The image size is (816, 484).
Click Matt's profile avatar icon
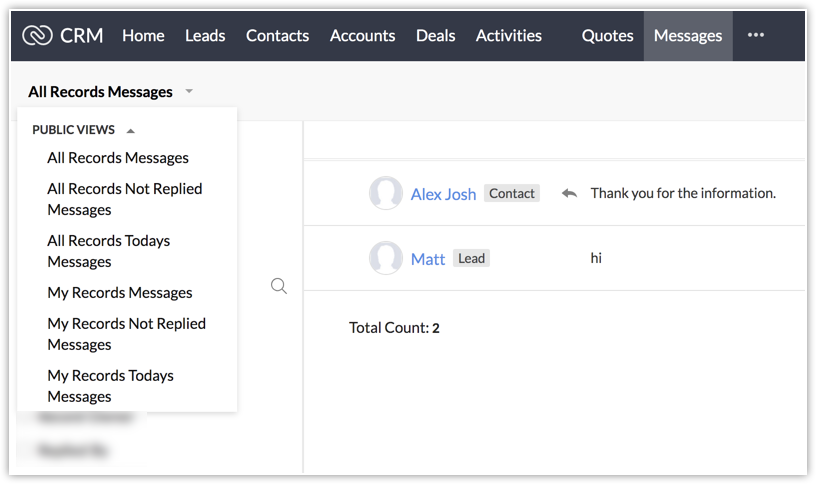386,259
